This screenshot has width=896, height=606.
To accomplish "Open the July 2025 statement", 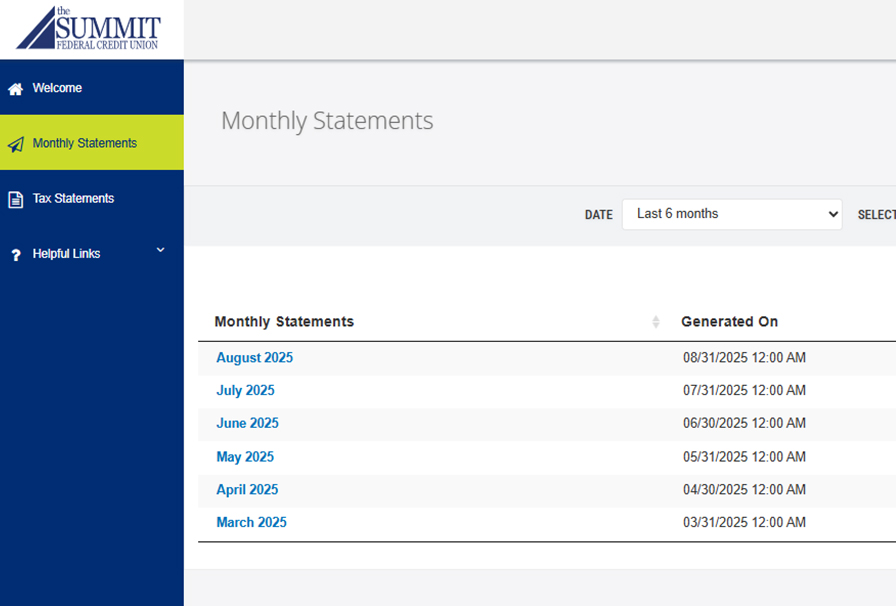I will 245,391.
